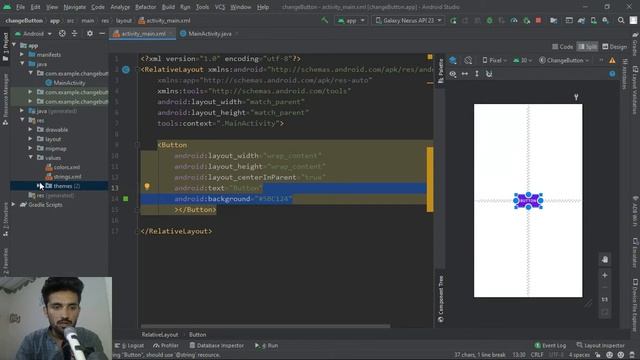Click the vertical expand arrow icon

click(477, 74)
